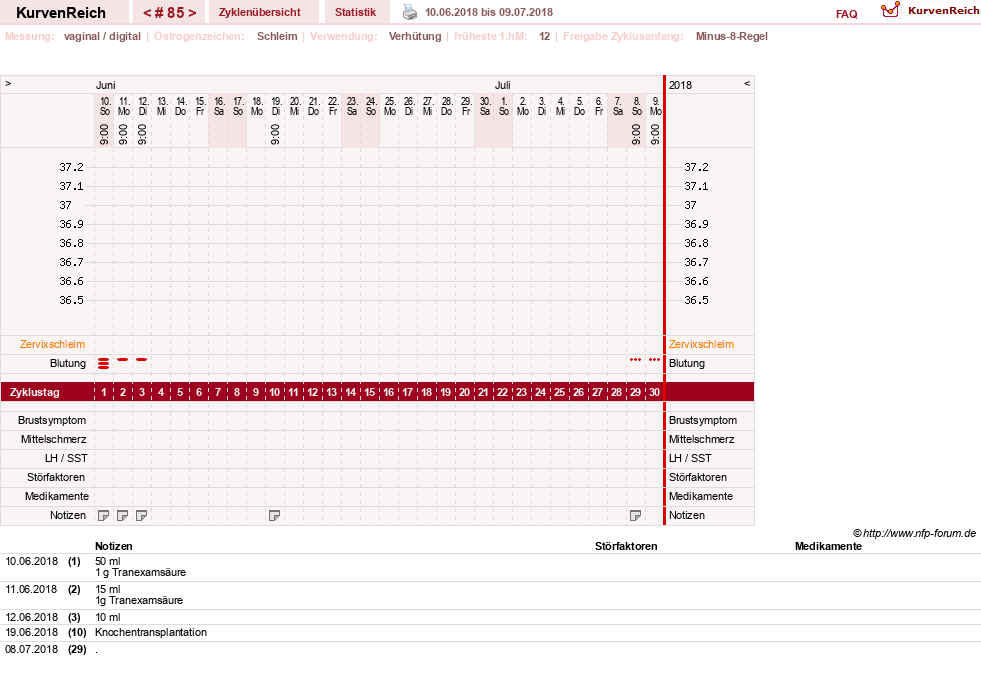Go to next cycle with right arrow

193,13
